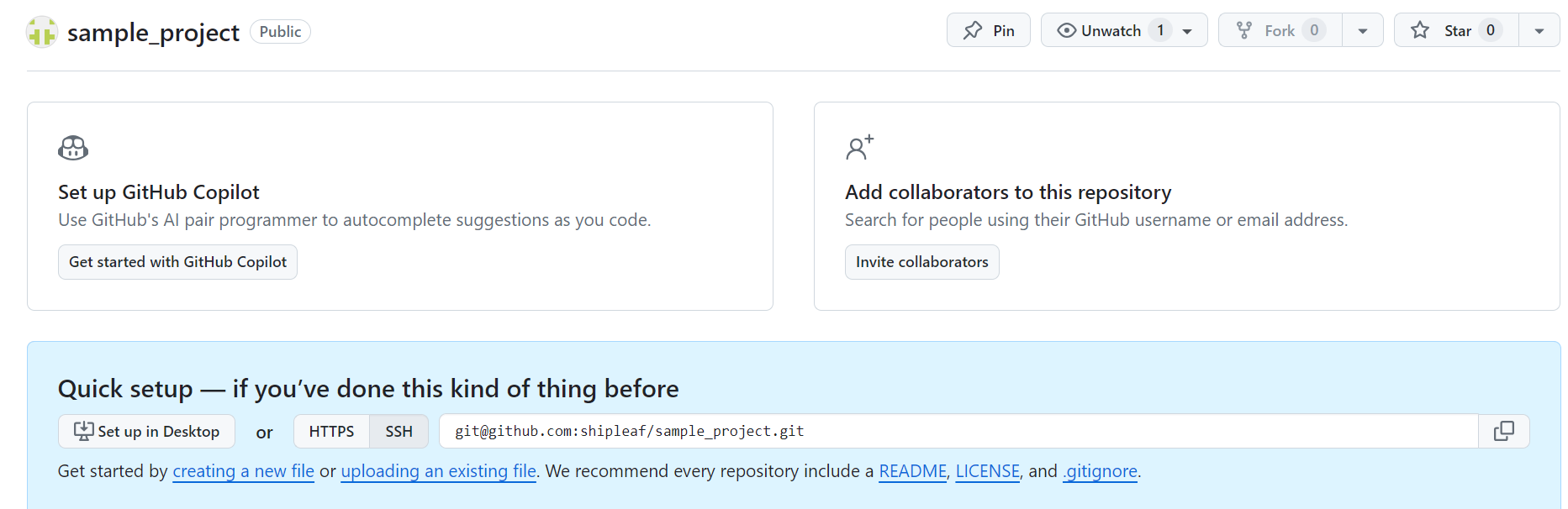The width and height of the screenshot is (1568, 509).
Task: Pin this repository
Action: (989, 29)
